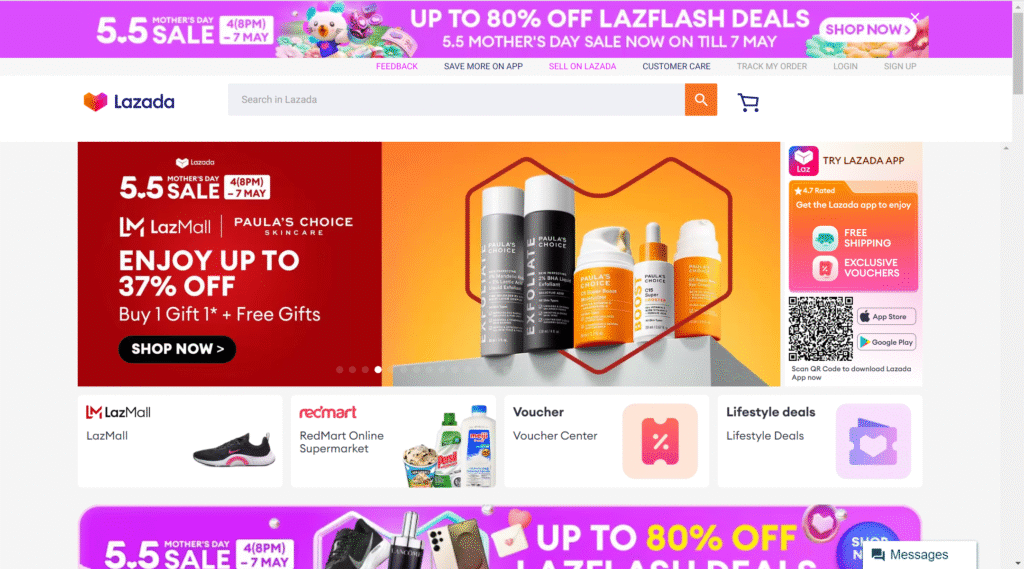1024x569 pixels.
Task: Click the orange search magnifier icon
Action: tap(701, 99)
